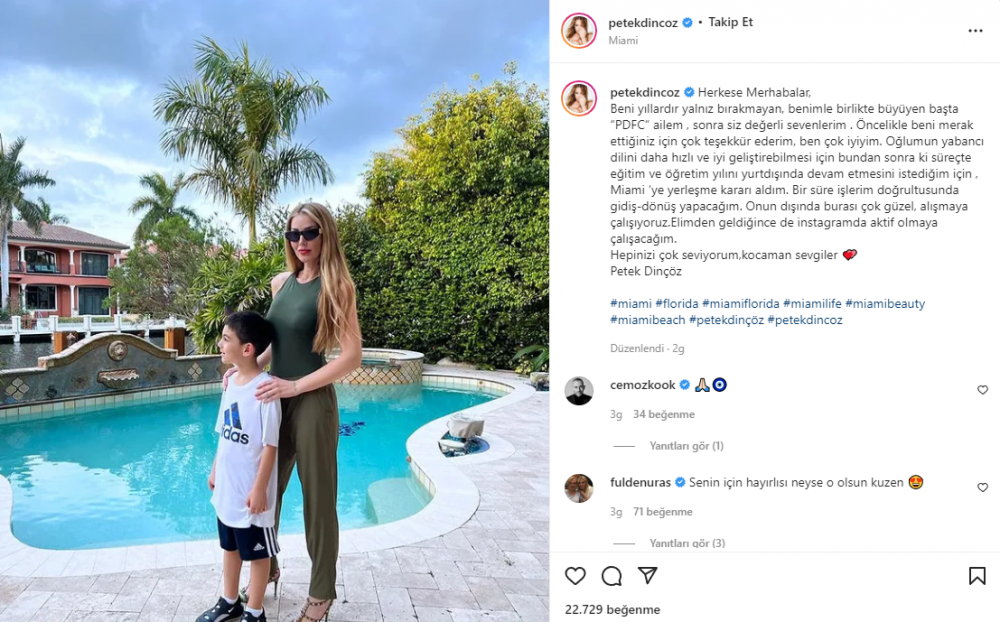The image size is (1000, 622).
Task: Open the #miamiflorida hashtag
Action: coord(740,304)
